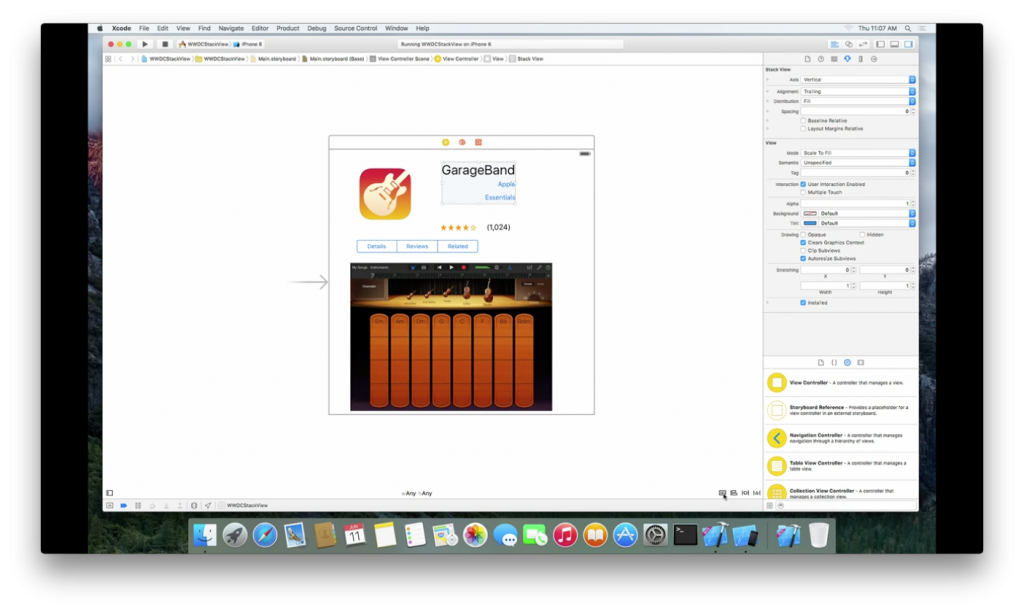Show the File Template library
This screenshot has height=612, width=1024.
[x=821, y=362]
